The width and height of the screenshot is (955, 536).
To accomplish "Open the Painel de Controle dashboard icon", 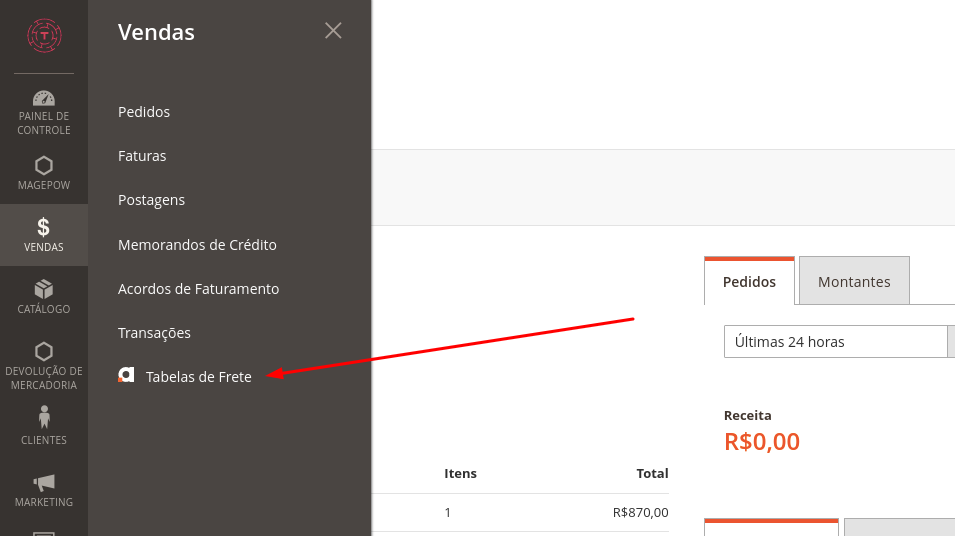I will coord(44,98).
